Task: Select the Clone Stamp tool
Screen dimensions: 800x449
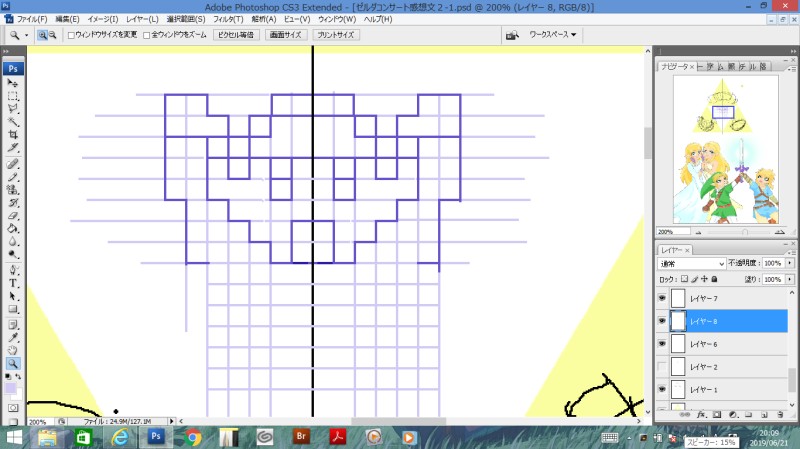Action: (x=13, y=190)
